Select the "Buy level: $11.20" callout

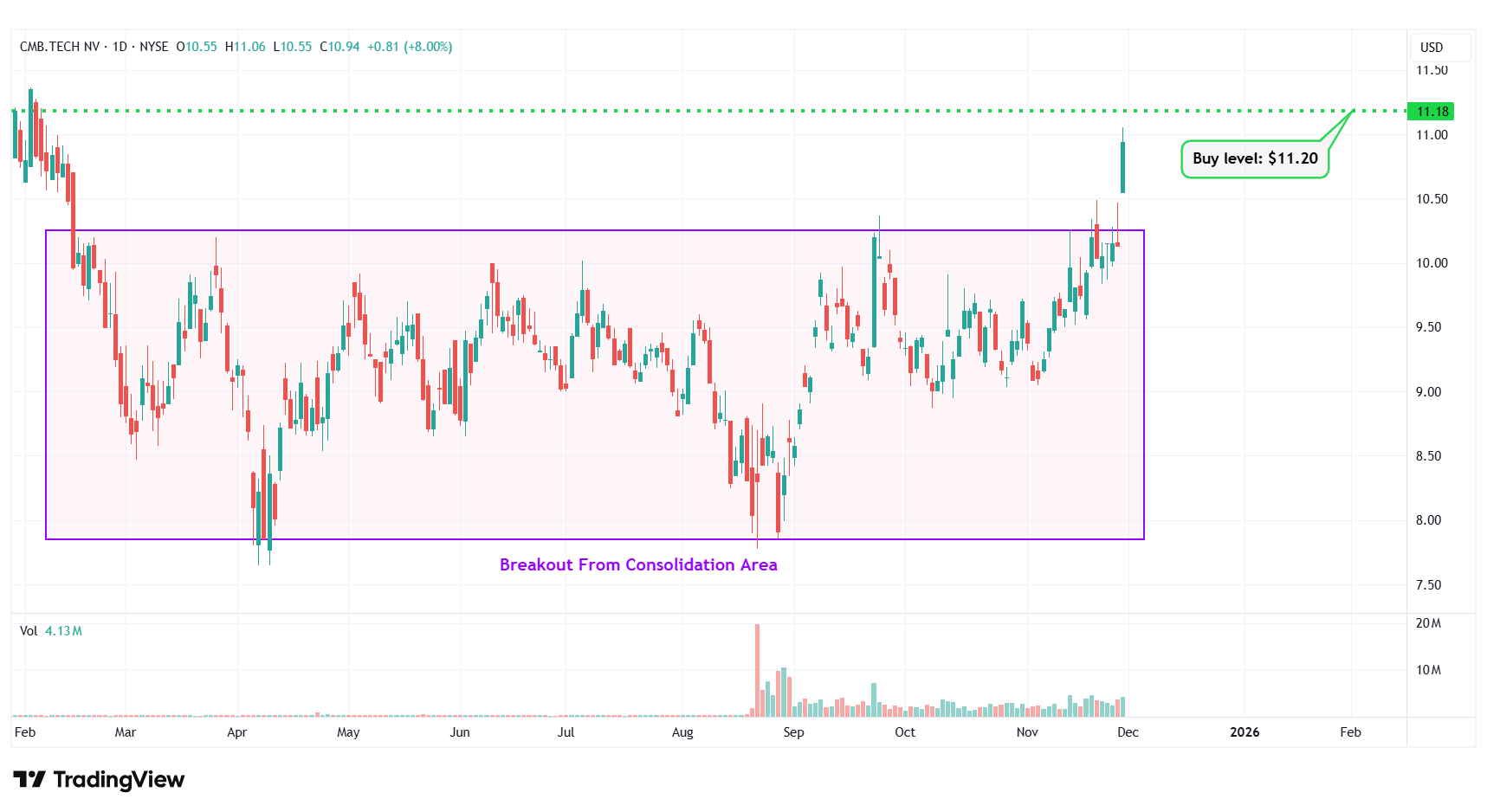(x=1254, y=159)
